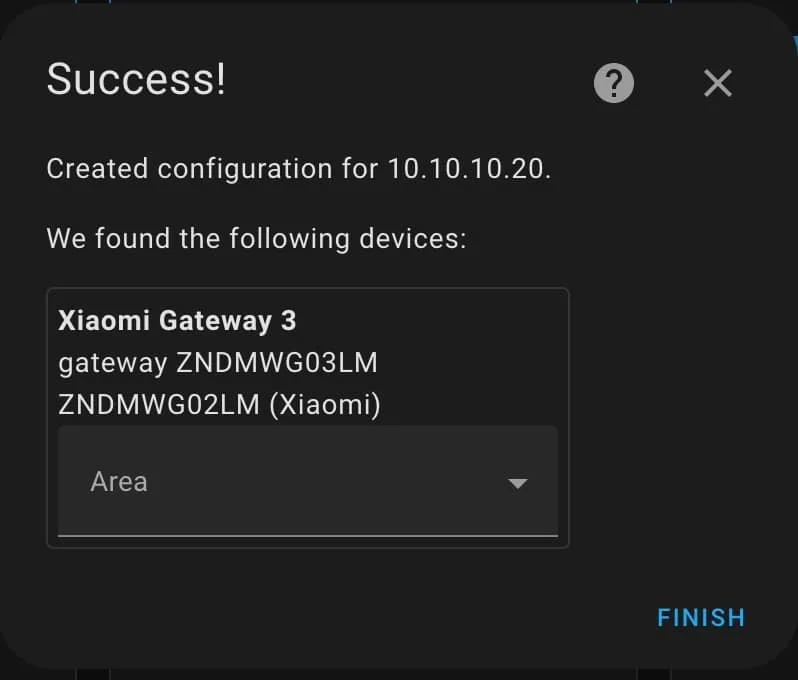Click the number 3 in device name
798x680 pixels.
click(x=288, y=320)
